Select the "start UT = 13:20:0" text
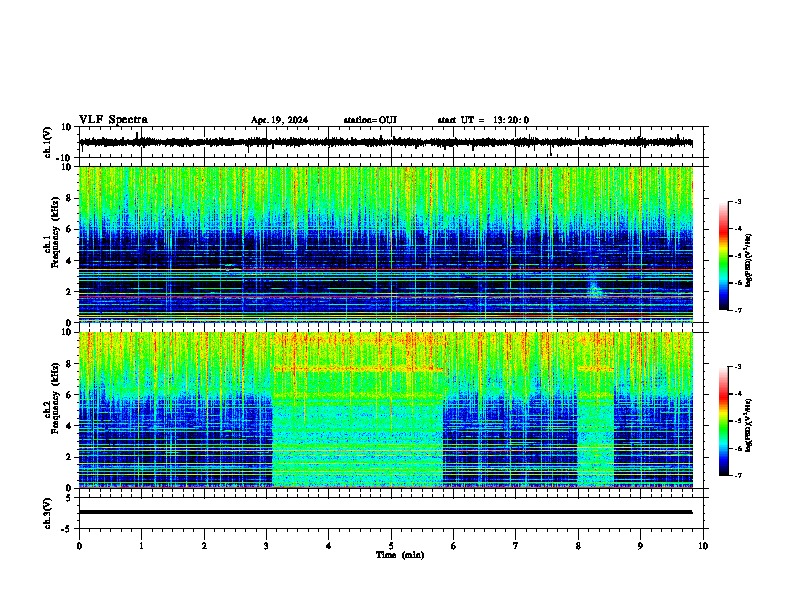This screenshot has width=792, height=612. (483, 120)
